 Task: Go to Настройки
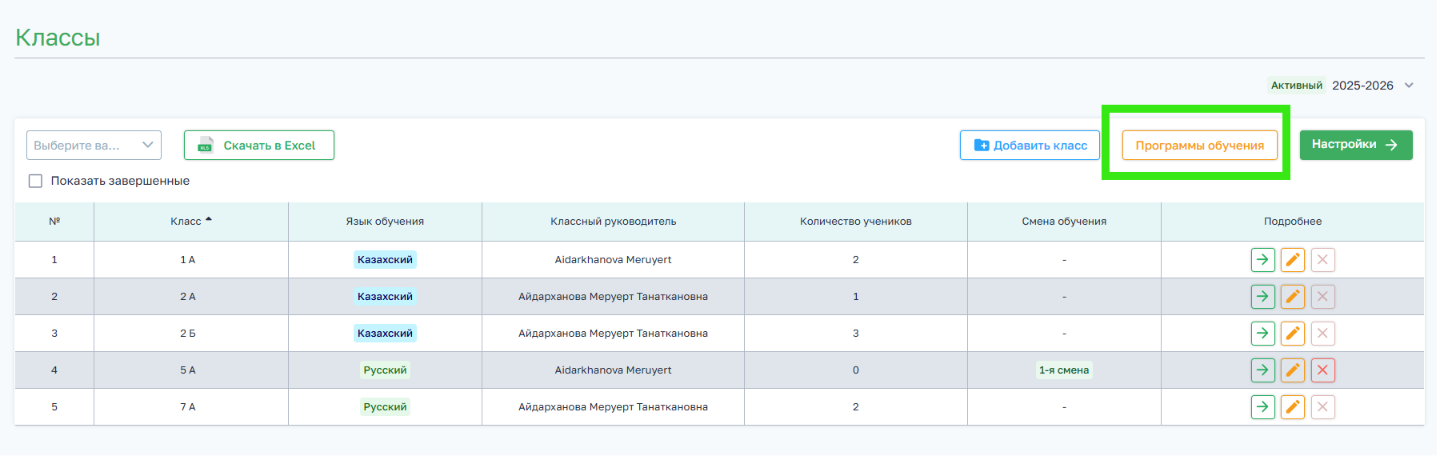[x=1356, y=145]
